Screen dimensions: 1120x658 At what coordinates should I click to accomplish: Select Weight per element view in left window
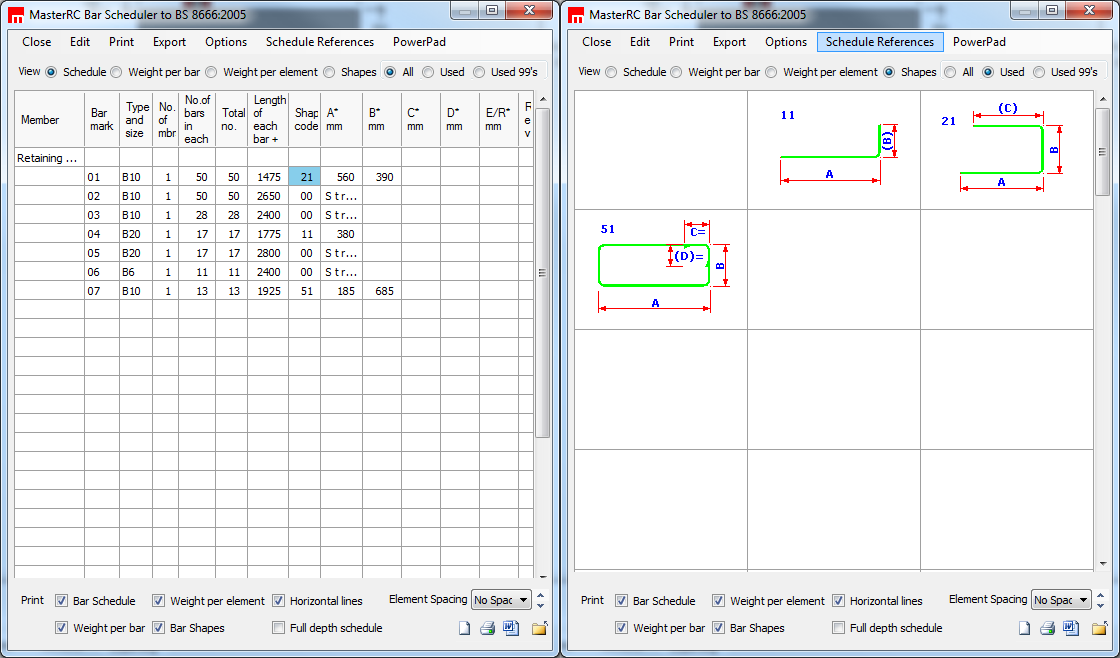coord(211,72)
